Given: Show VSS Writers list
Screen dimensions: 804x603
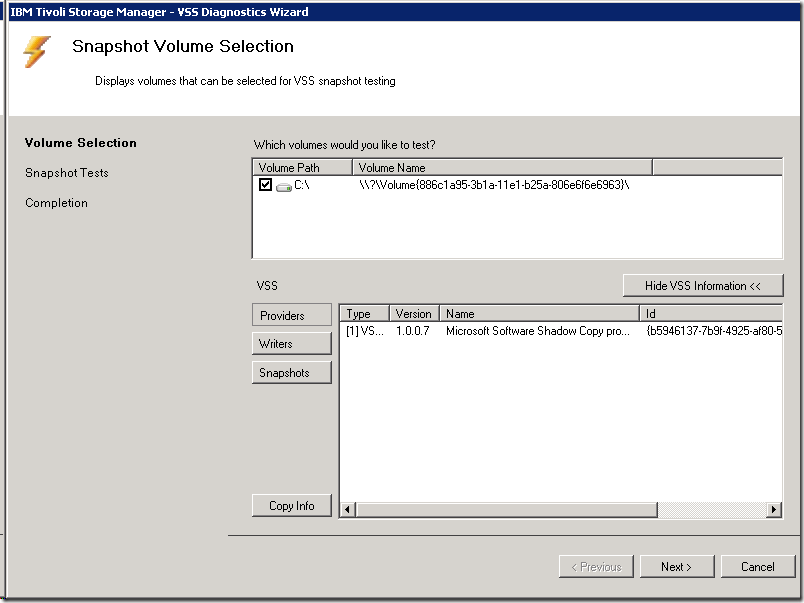Looking at the screenshot, I should [x=291, y=344].
